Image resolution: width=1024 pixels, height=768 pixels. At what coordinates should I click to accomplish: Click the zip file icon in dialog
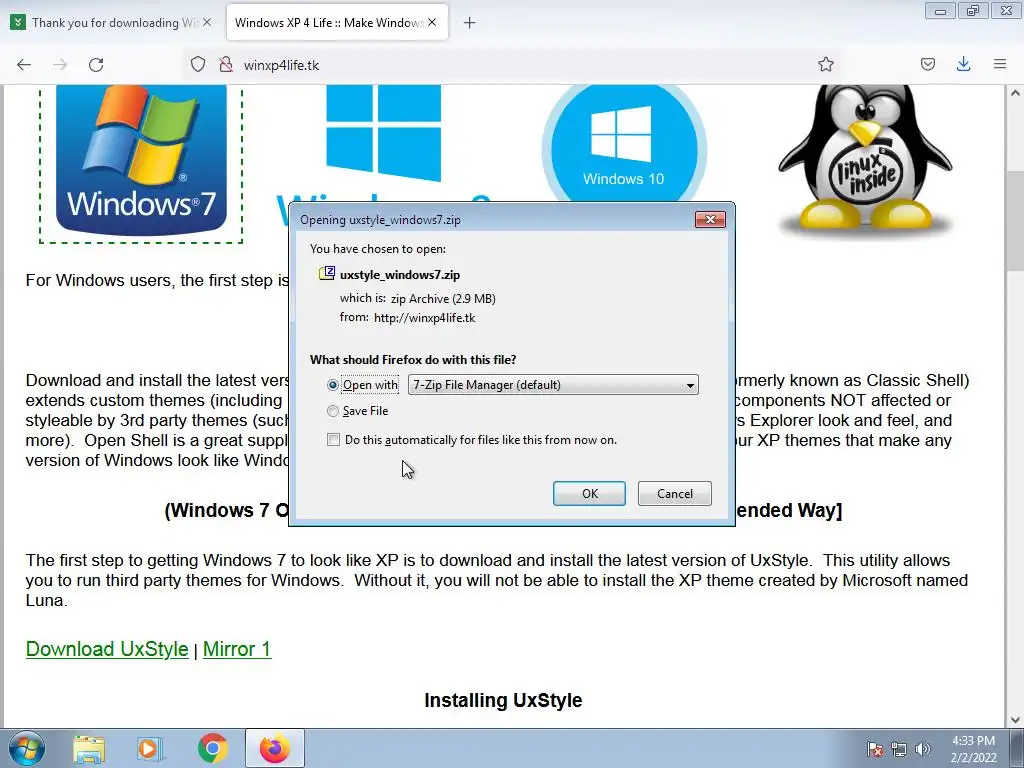click(x=327, y=274)
